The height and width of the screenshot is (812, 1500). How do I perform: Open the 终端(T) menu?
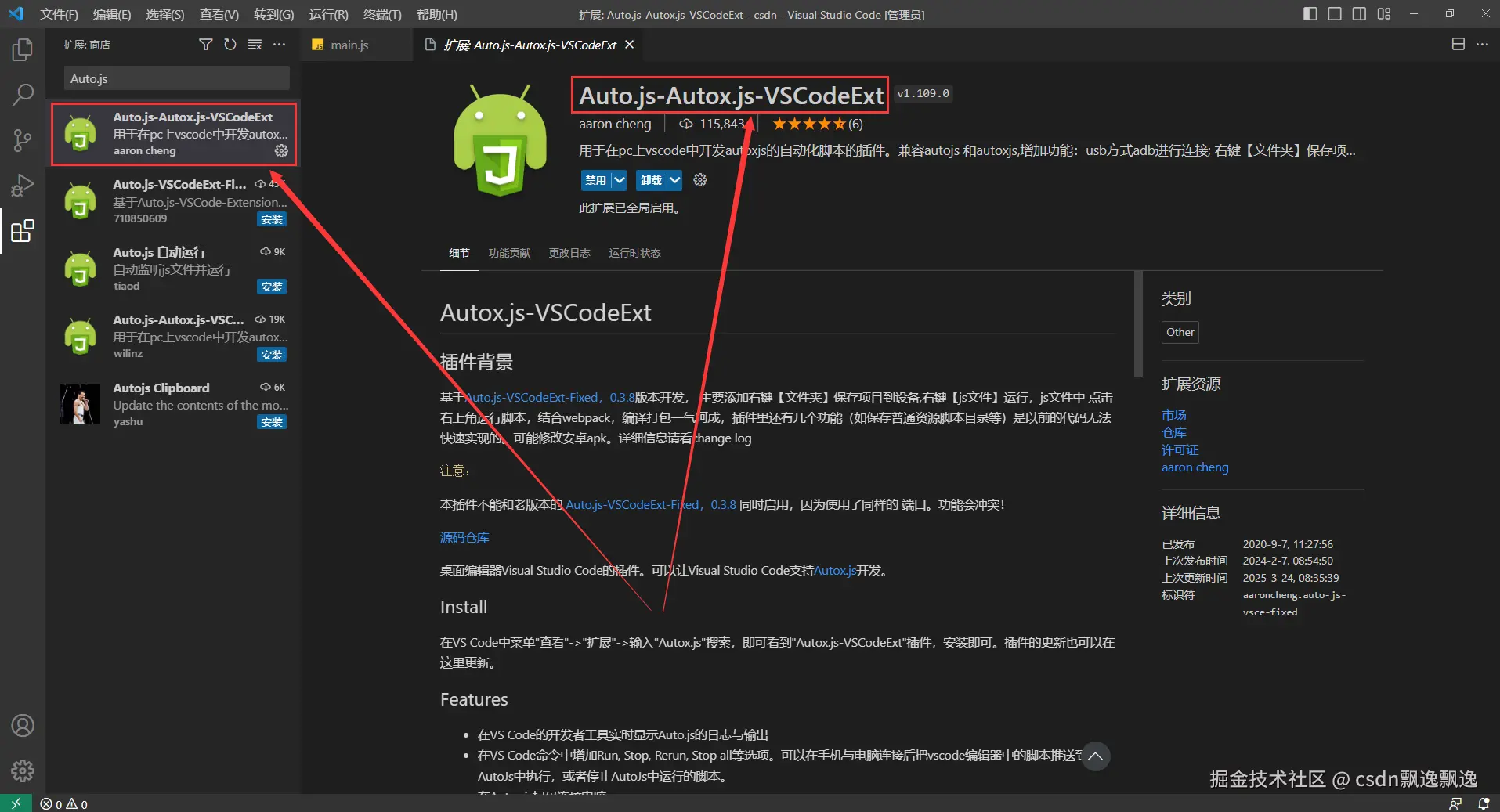(x=382, y=15)
